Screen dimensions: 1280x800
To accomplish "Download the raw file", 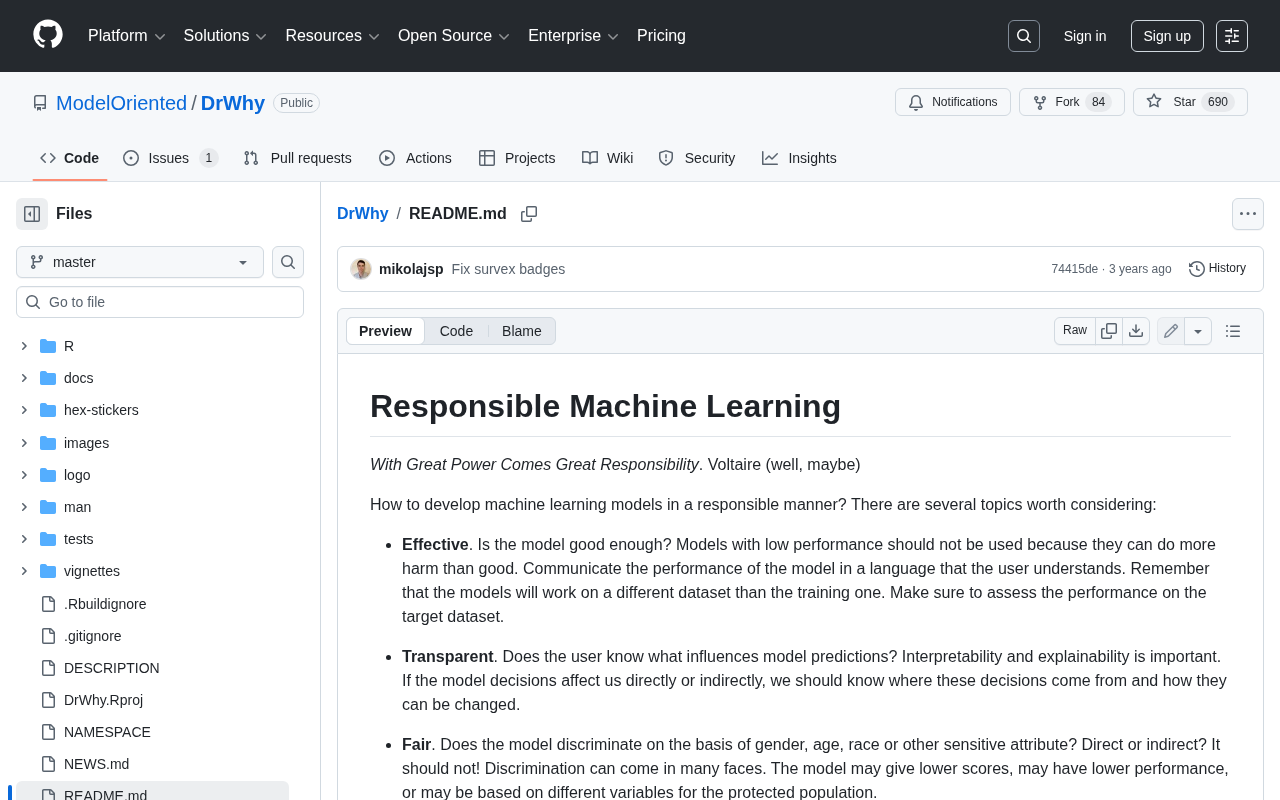I will [1136, 331].
